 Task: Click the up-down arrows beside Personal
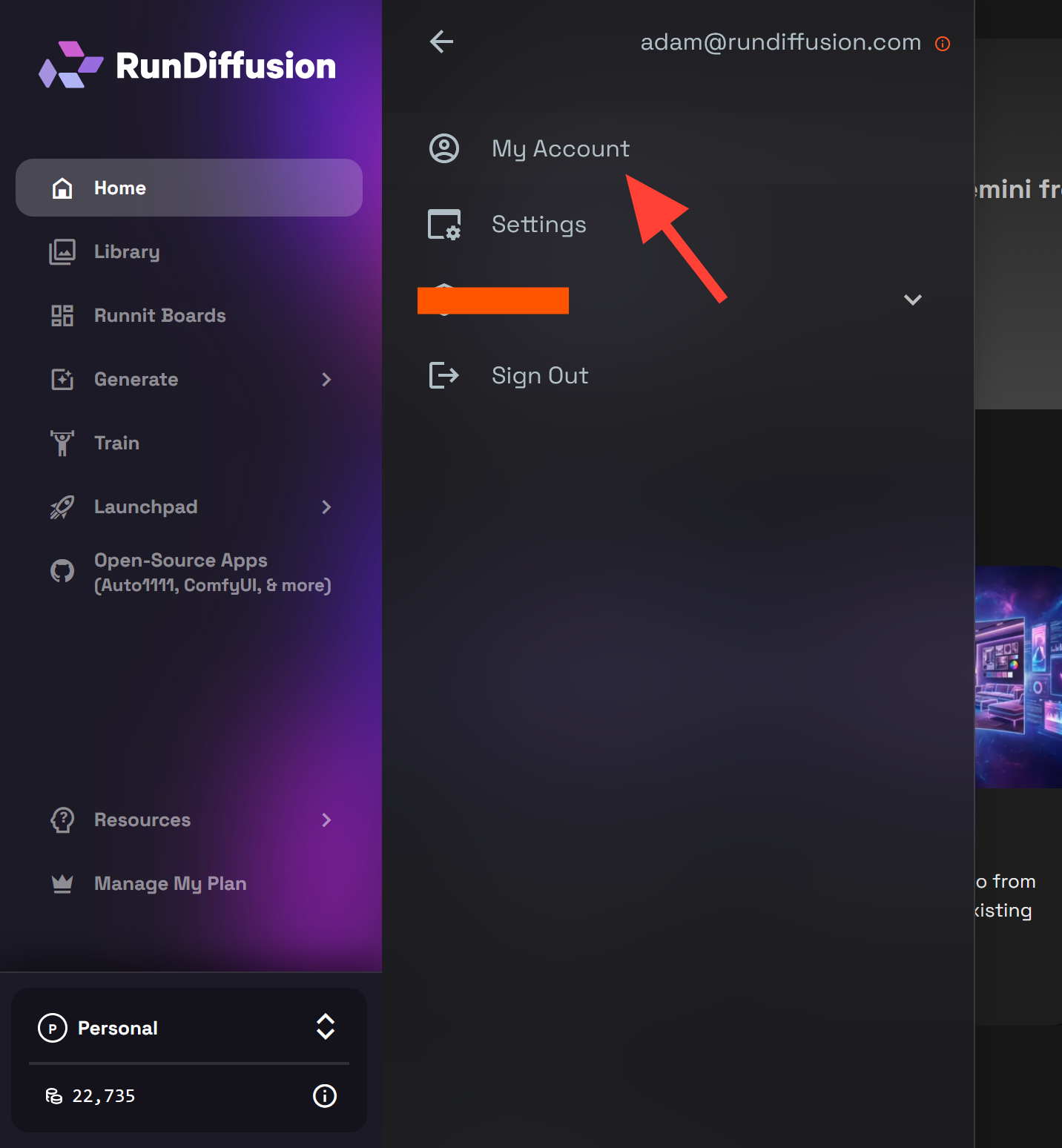326,1027
